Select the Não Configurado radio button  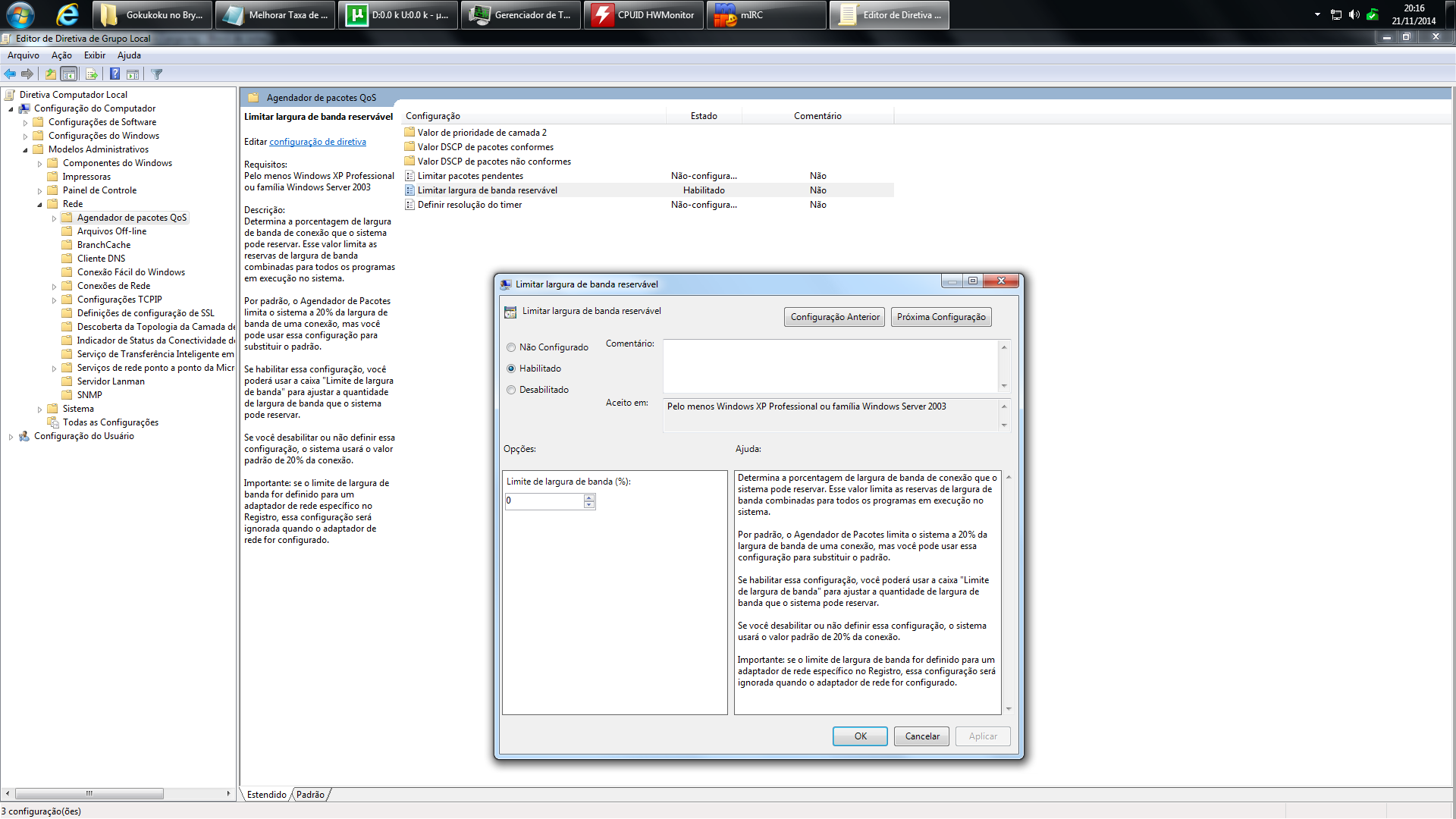(x=511, y=347)
